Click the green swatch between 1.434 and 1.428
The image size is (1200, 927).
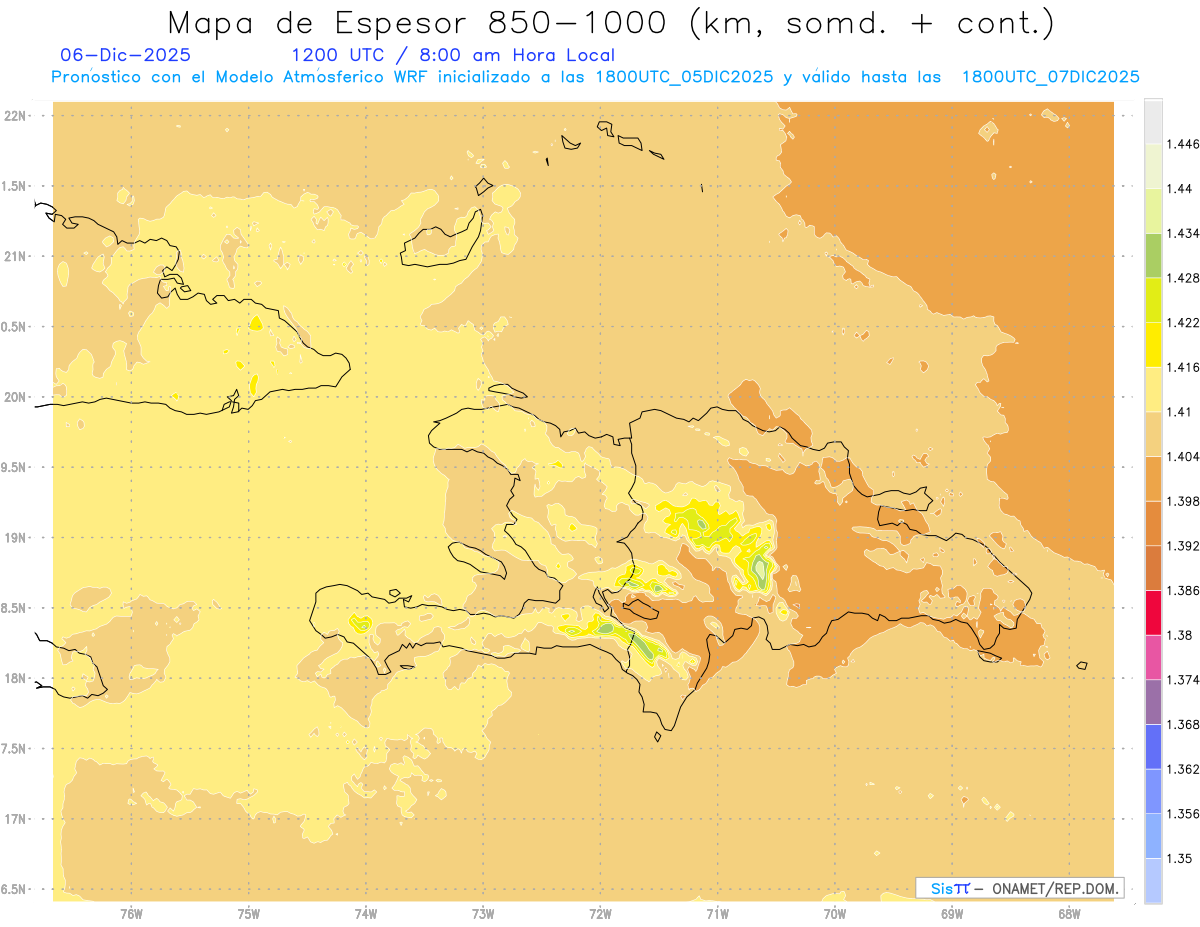tap(1153, 255)
